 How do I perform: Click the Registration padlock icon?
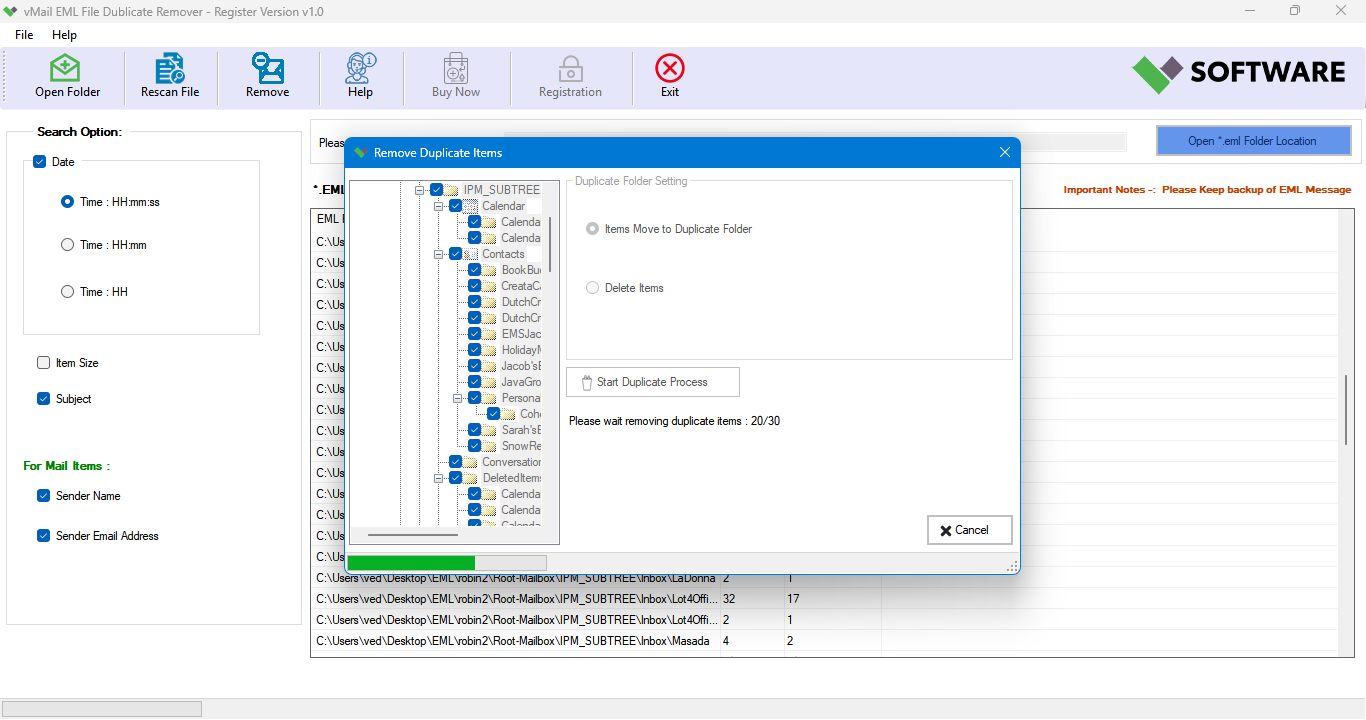570,68
